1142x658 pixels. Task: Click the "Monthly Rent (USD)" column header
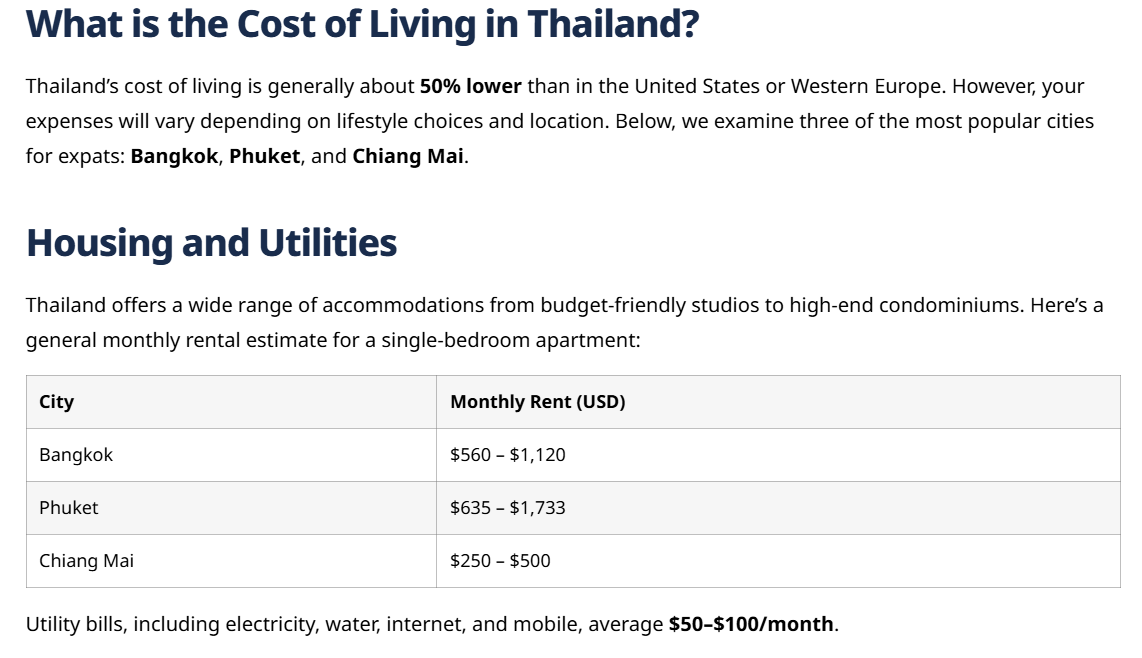537,402
